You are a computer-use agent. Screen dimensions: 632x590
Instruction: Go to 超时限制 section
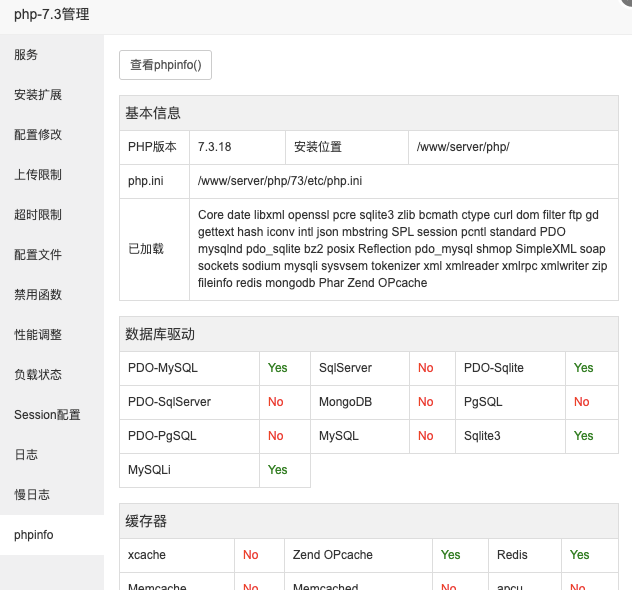coord(38,215)
